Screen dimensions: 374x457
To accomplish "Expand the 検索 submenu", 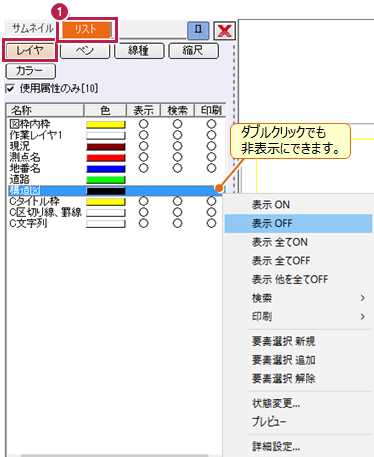I will [298, 298].
